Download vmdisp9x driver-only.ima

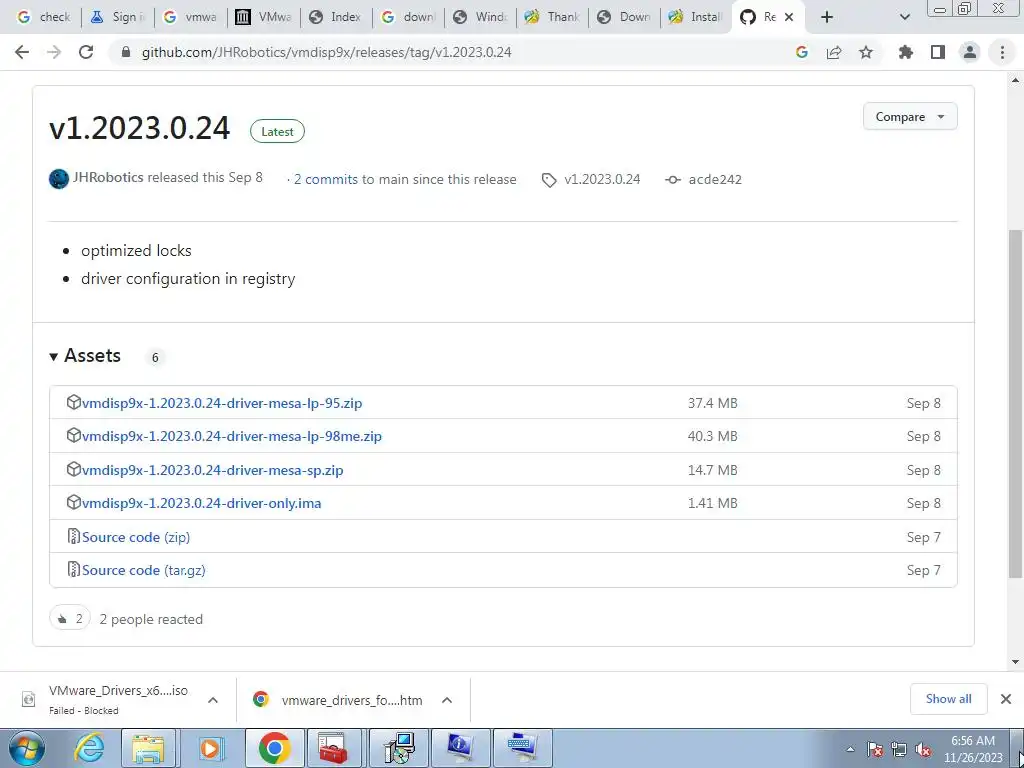point(201,504)
